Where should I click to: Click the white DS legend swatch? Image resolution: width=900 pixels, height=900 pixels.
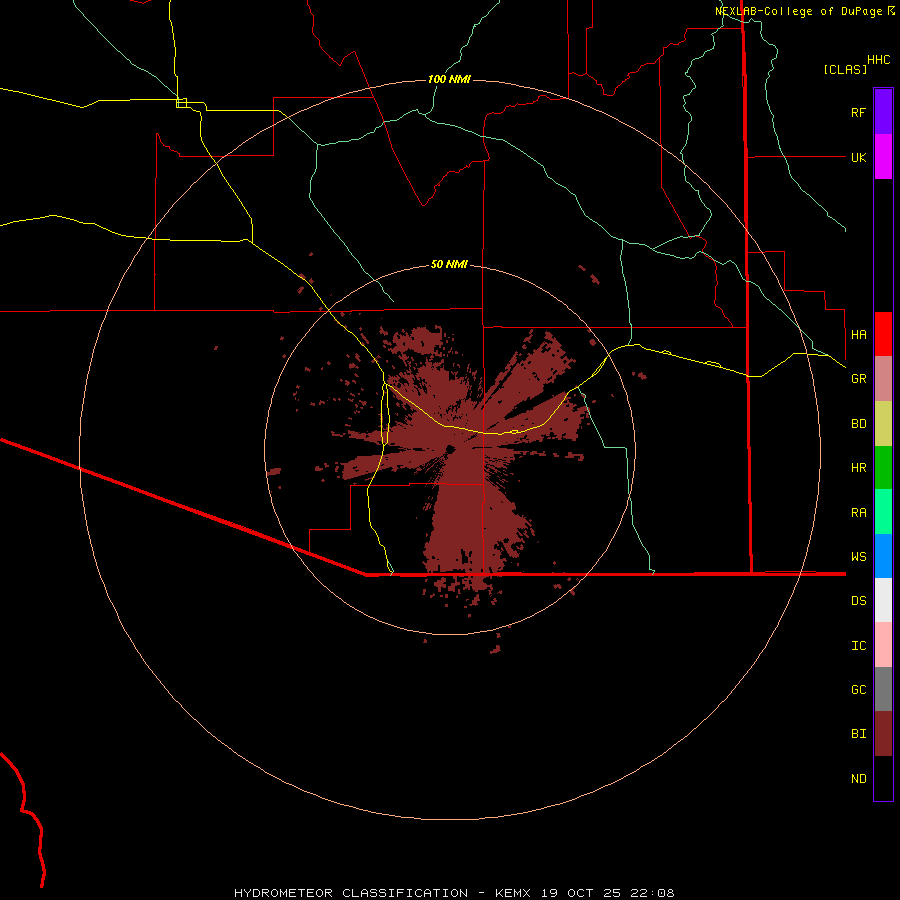pyautogui.click(x=883, y=600)
